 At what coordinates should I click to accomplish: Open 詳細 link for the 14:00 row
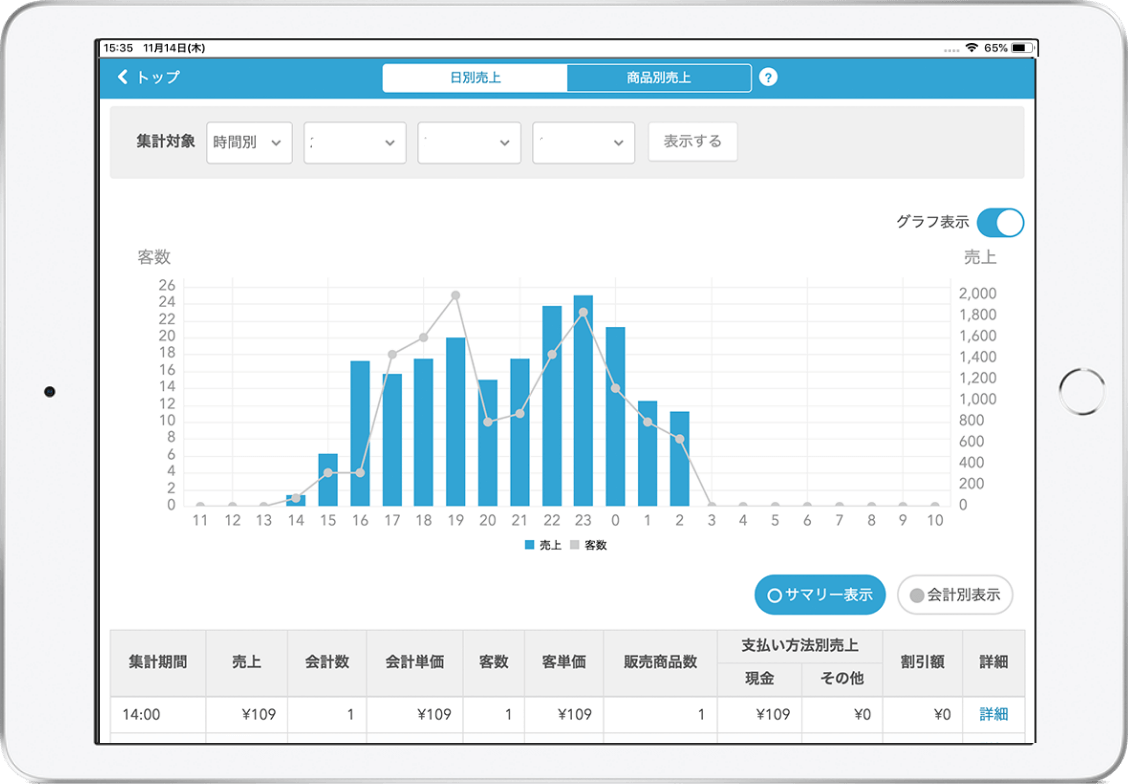pyautogui.click(x=993, y=714)
